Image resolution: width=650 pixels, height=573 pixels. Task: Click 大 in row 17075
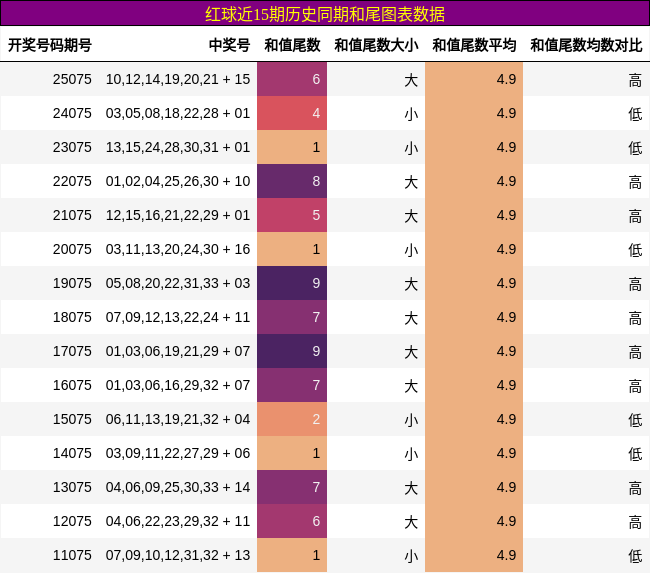click(x=411, y=352)
